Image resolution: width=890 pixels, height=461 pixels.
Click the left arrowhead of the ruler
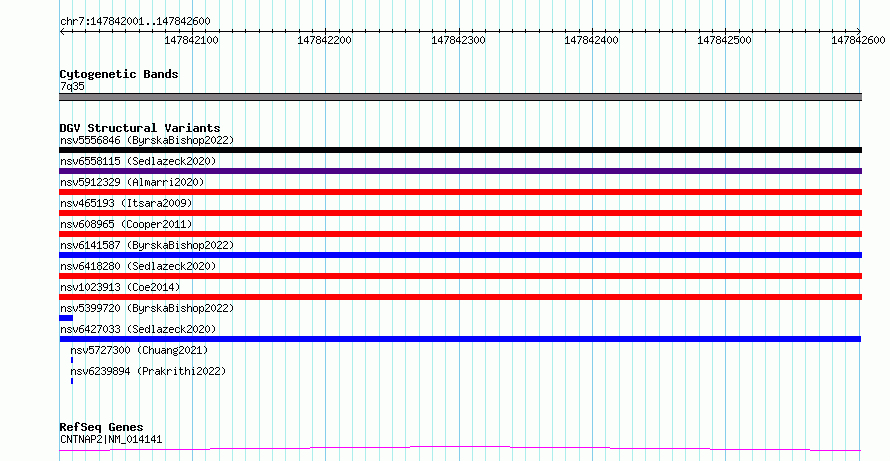click(62, 32)
